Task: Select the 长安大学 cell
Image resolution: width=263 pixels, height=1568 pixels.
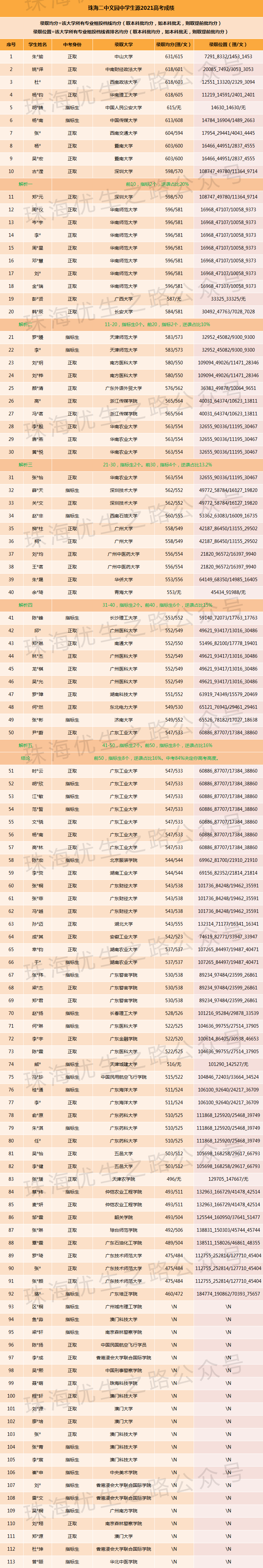Action: pos(124,312)
